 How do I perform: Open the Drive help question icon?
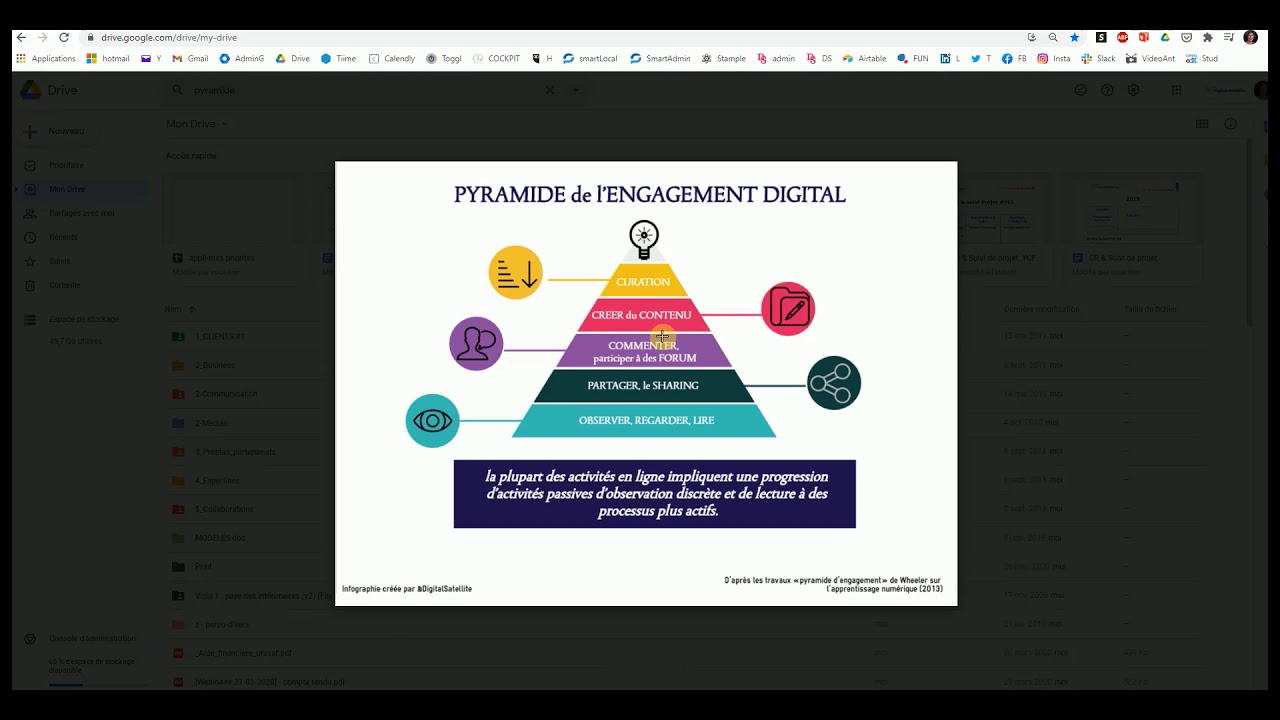pyautogui.click(x=1107, y=90)
